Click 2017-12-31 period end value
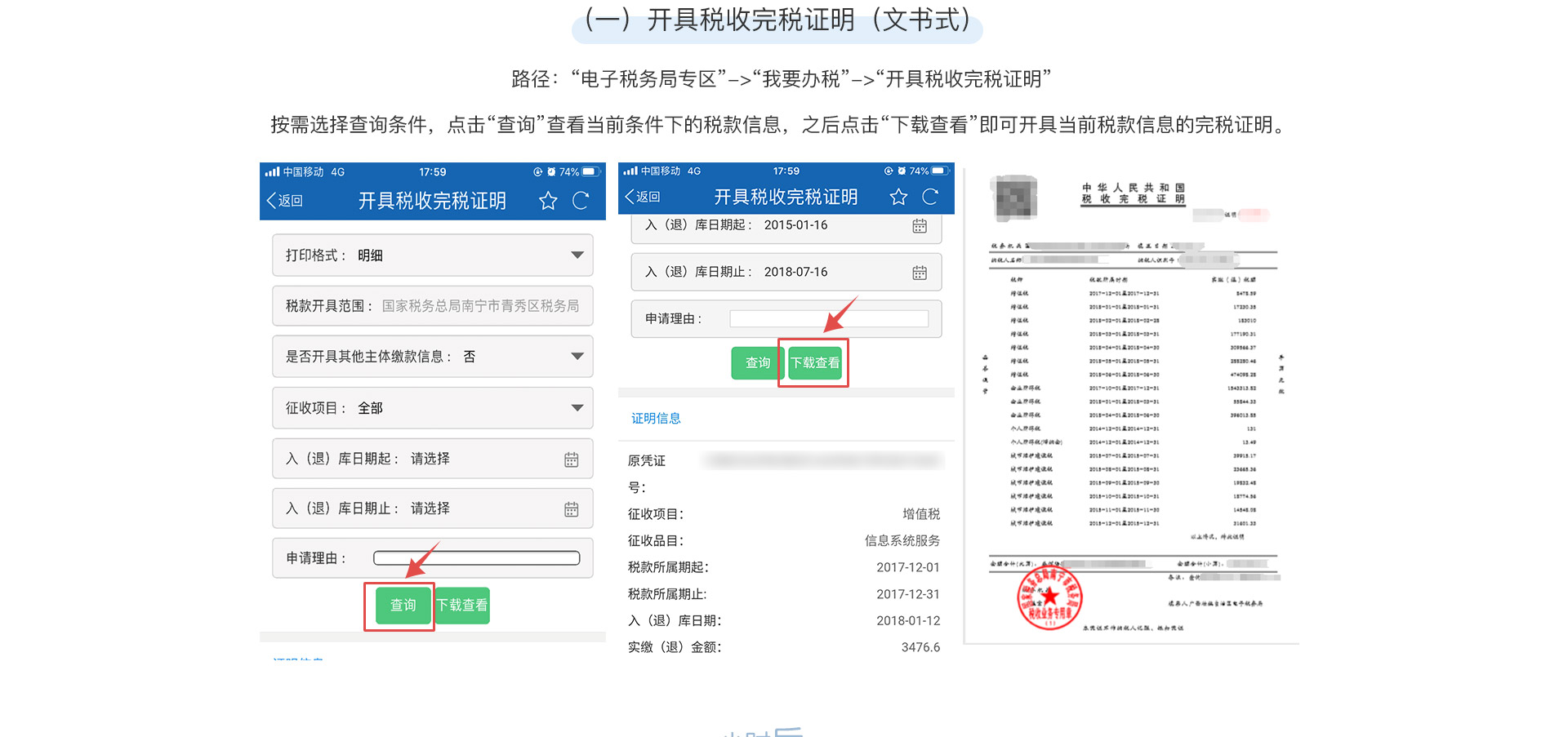Screen dimensions: 1568x737 point(908,595)
